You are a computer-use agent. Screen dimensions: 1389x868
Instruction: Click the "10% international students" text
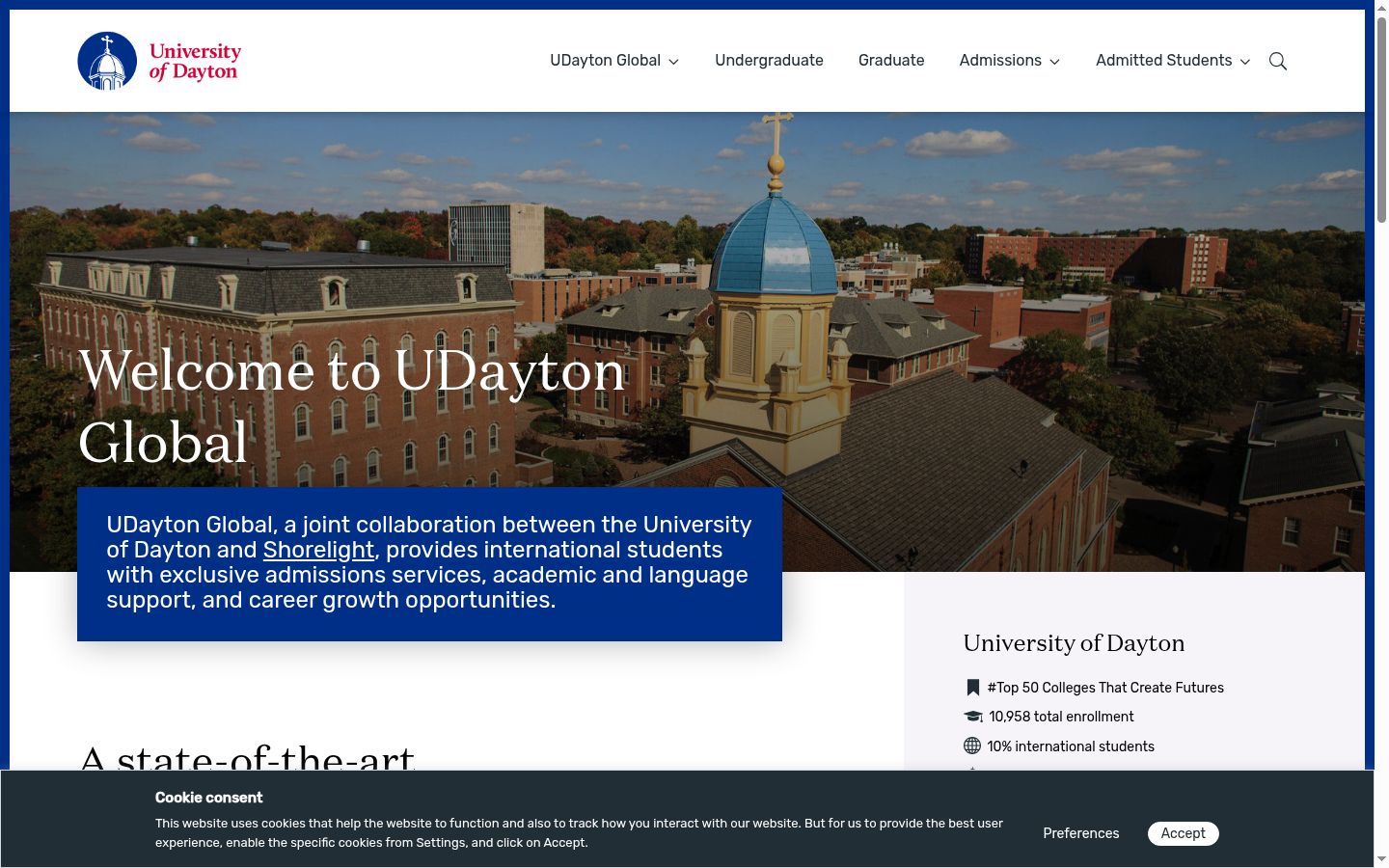tap(1071, 746)
